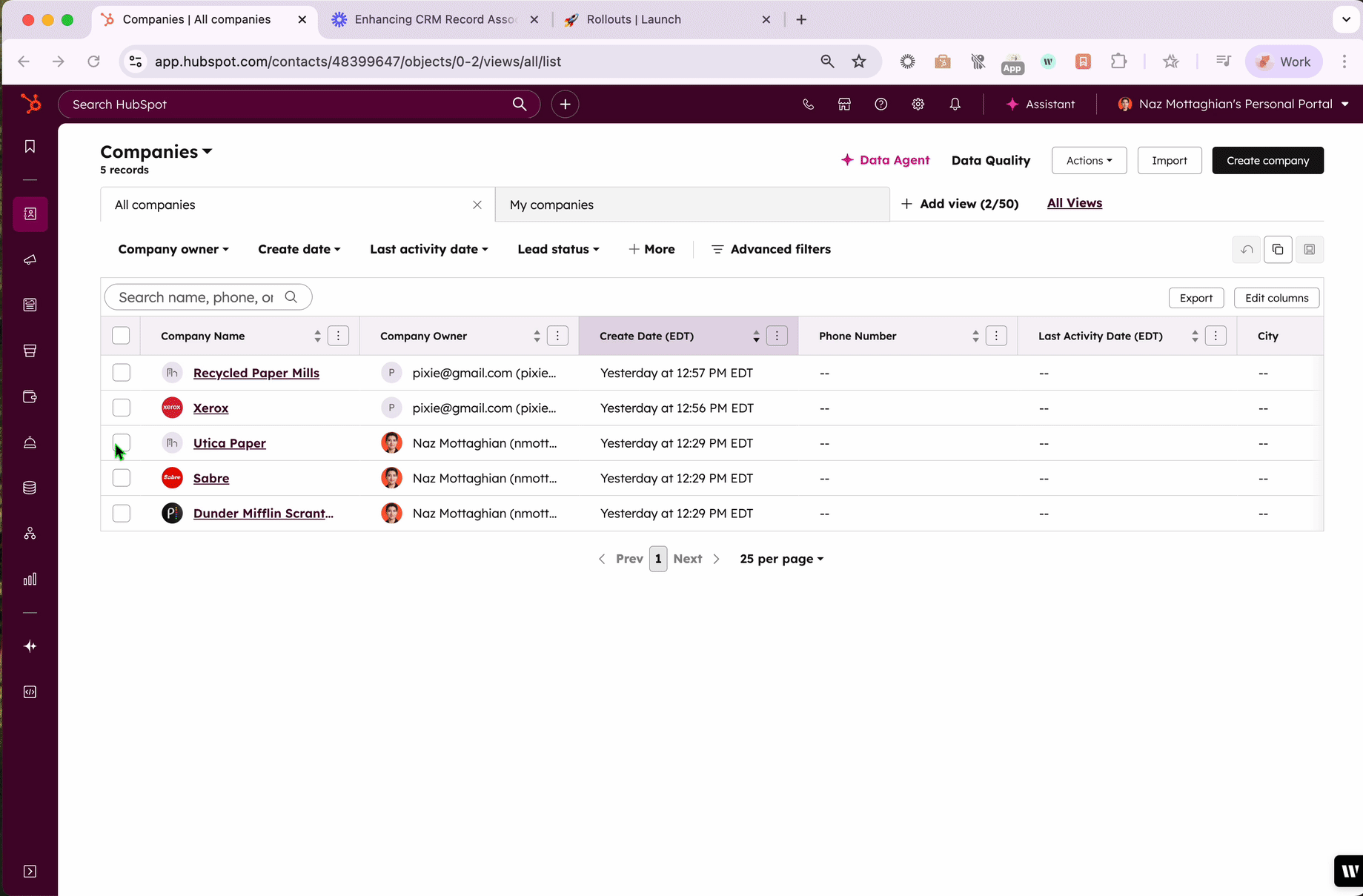
Task: Open the marketplace storefront icon
Action: tap(844, 104)
